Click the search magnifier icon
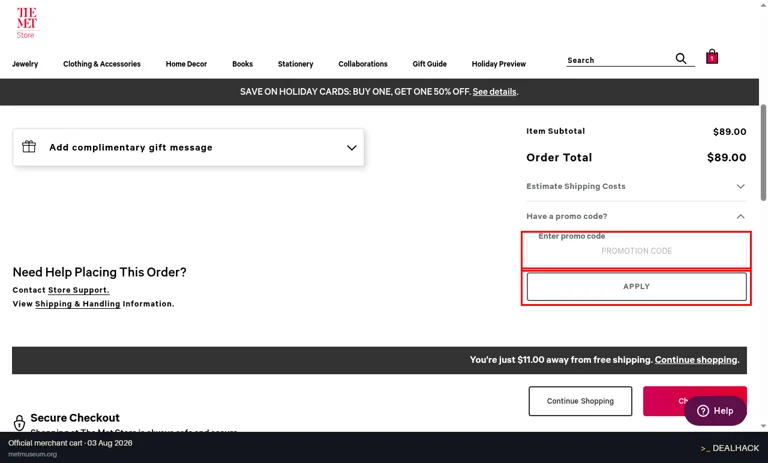The width and height of the screenshot is (768, 463). (x=681, y=59)
